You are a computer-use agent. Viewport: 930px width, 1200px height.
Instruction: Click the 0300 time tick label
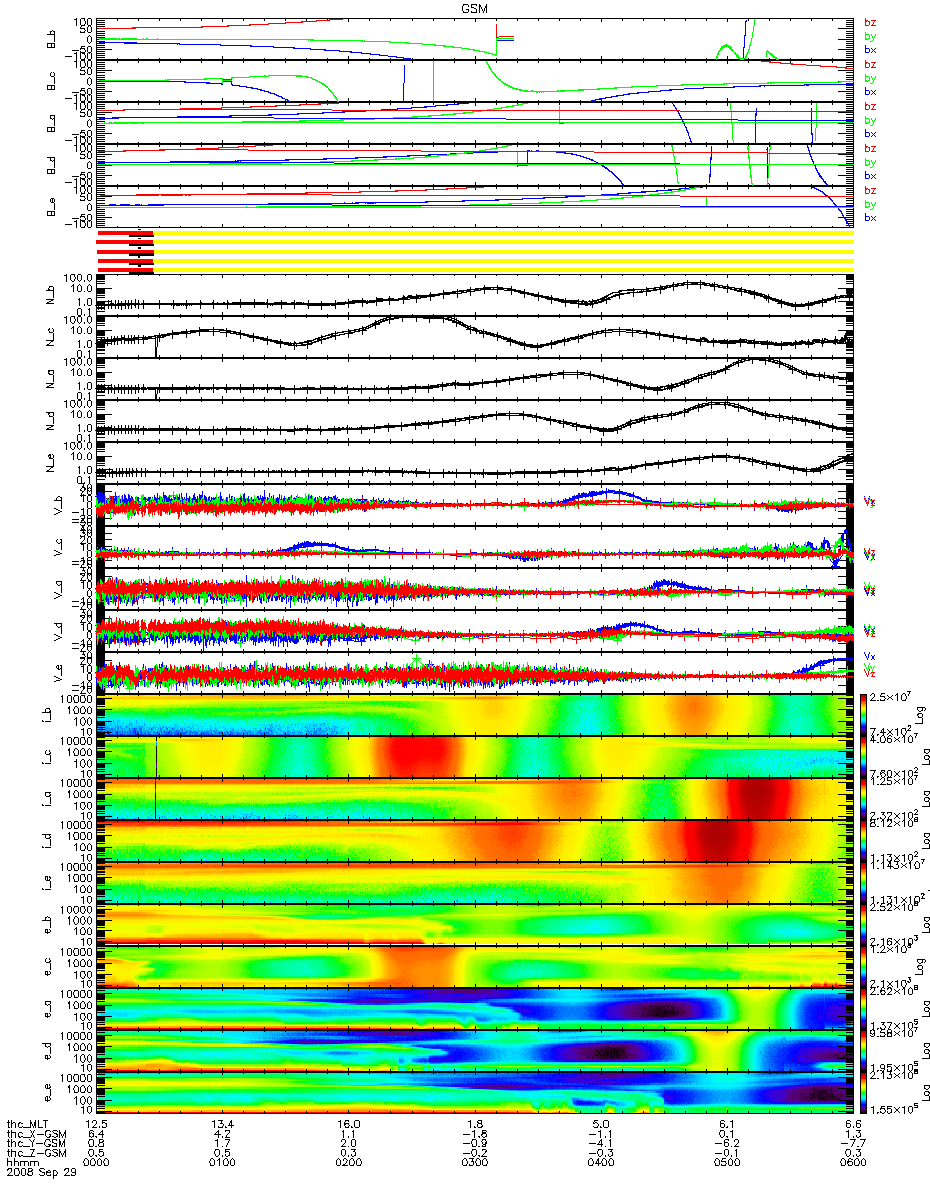coord(475,1164)
